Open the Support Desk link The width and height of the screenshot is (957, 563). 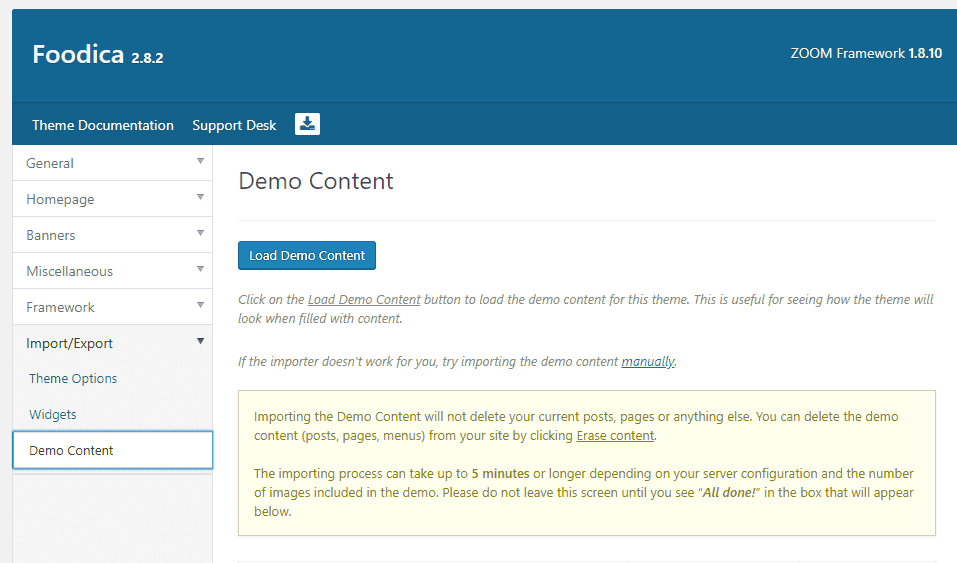(x=234, y=125)
